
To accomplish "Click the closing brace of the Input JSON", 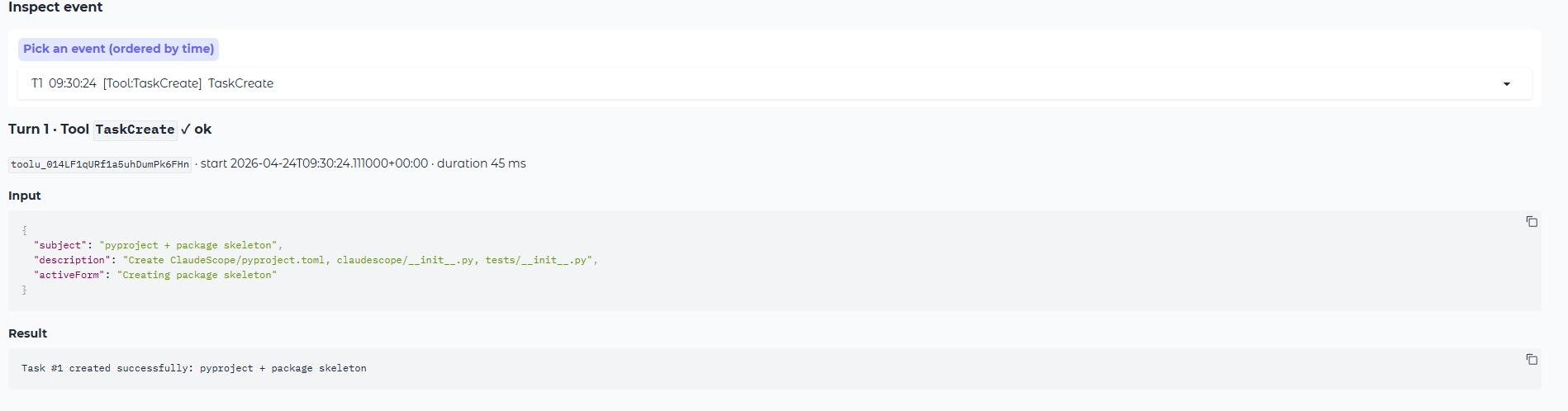I will (25, 290).
